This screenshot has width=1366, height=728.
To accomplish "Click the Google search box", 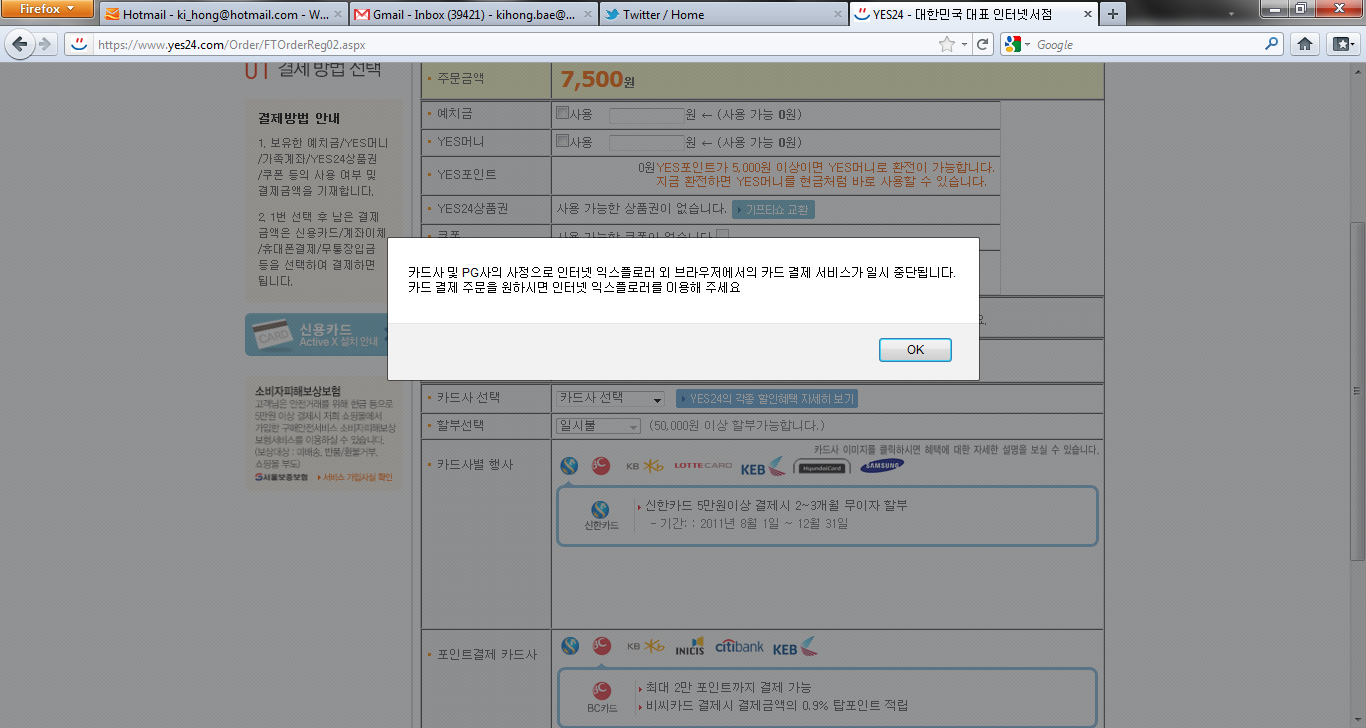I will 1148,44.
